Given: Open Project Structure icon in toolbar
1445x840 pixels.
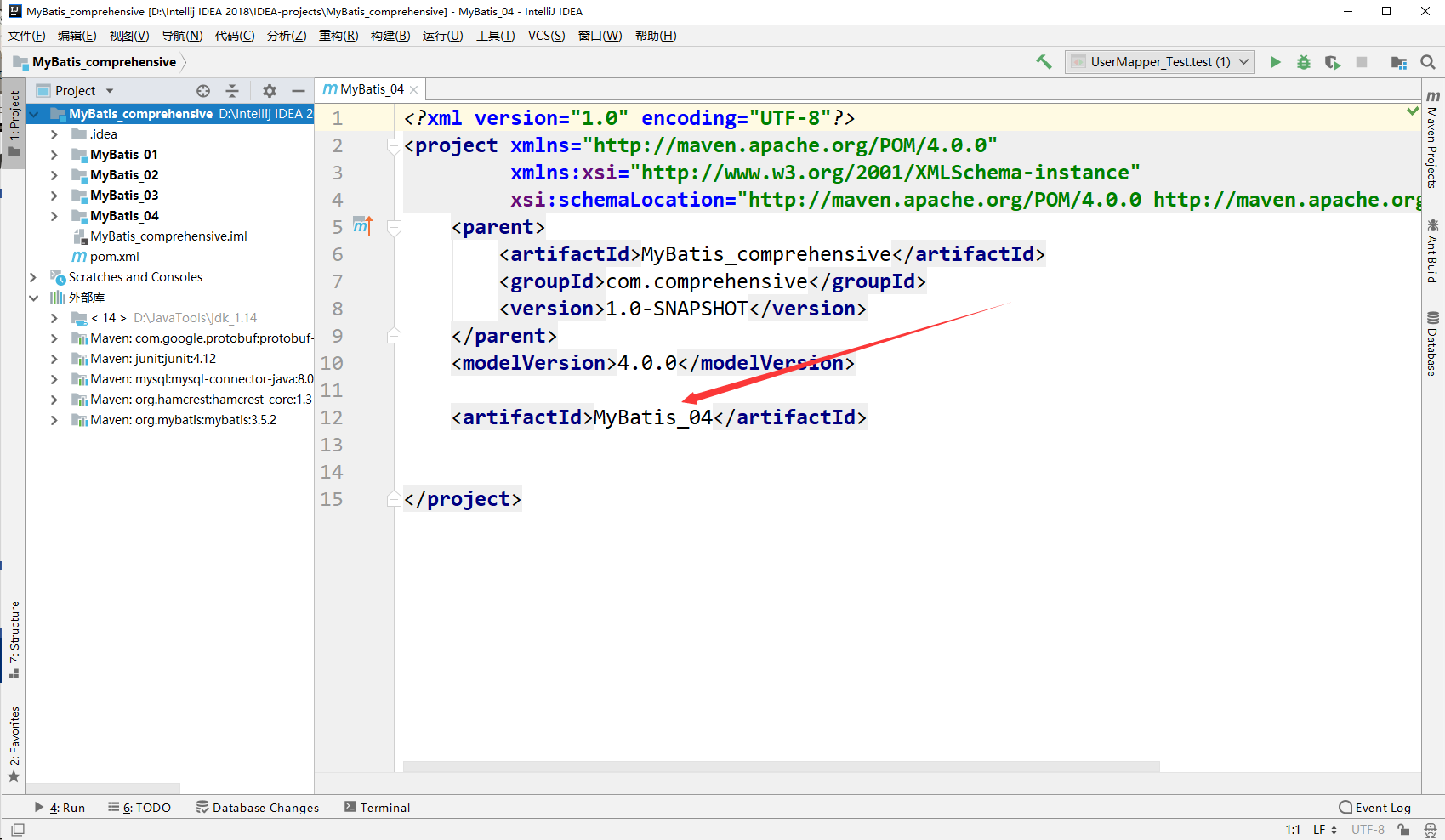Looking at the screenshot, I should [x=1399, y=62].
